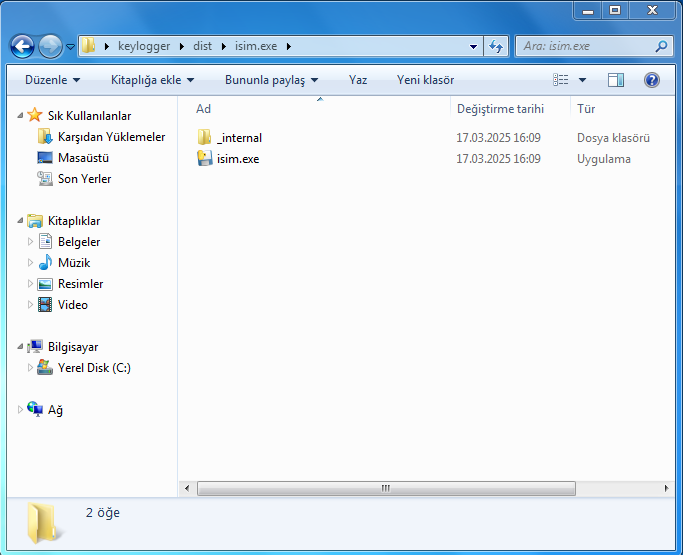
Task: Click the scrollbar right arrow
Action: (666, 488)
